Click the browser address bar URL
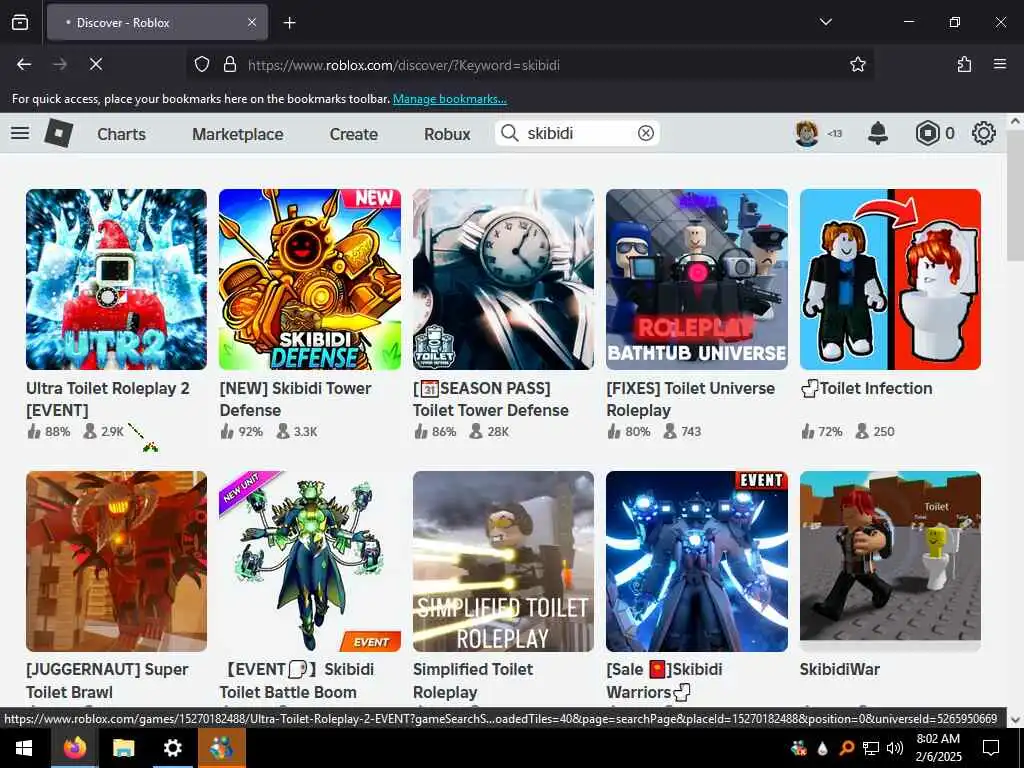The width and height of the screenshot is (1024, 768). (x=529, y=65)
